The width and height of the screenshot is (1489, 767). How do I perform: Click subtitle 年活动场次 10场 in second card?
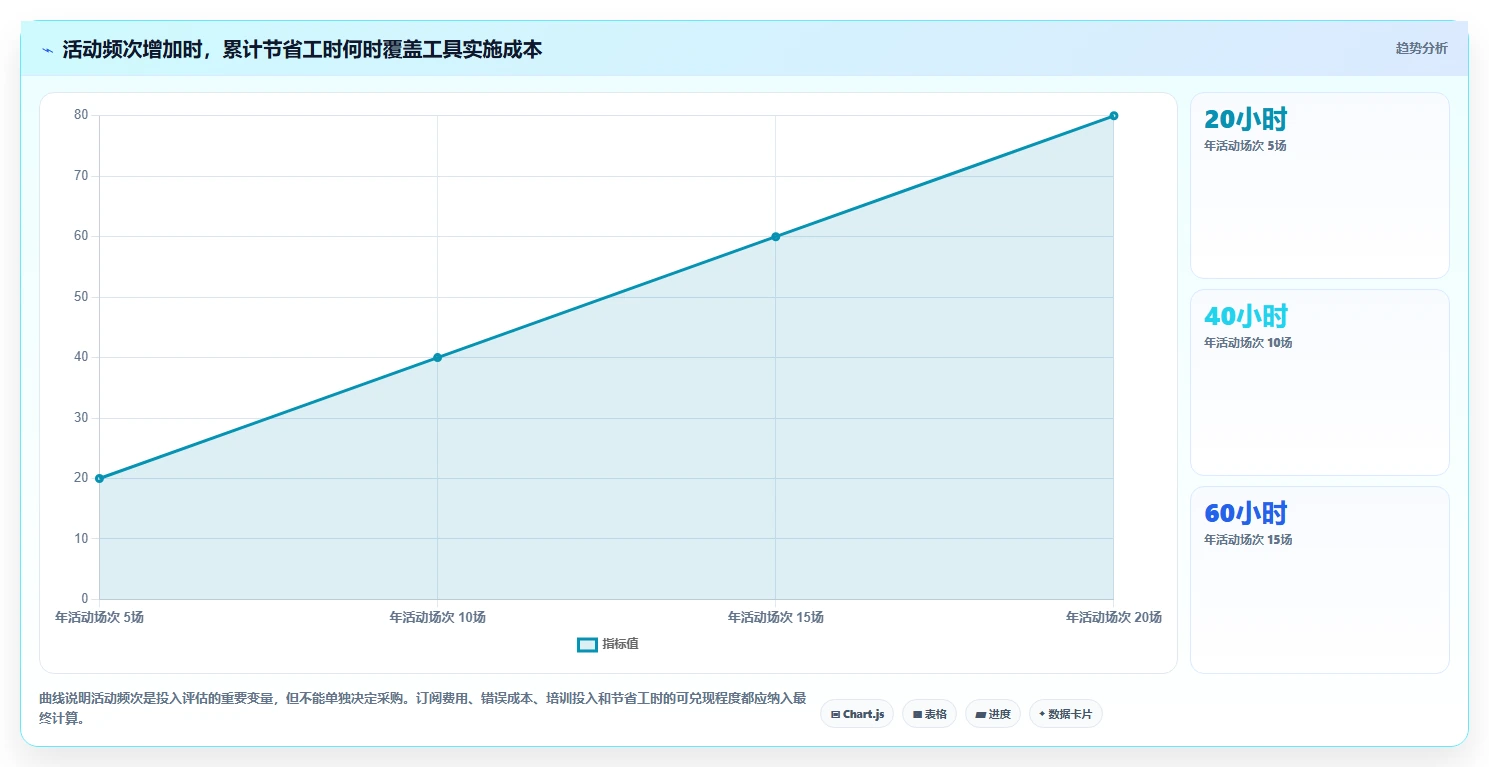1248,343
